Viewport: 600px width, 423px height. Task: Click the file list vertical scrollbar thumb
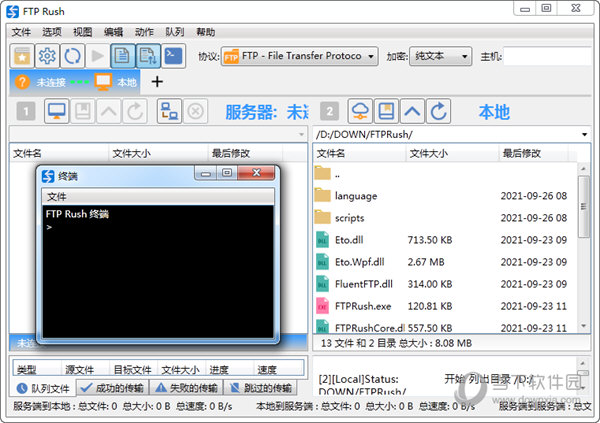[584, 207]
